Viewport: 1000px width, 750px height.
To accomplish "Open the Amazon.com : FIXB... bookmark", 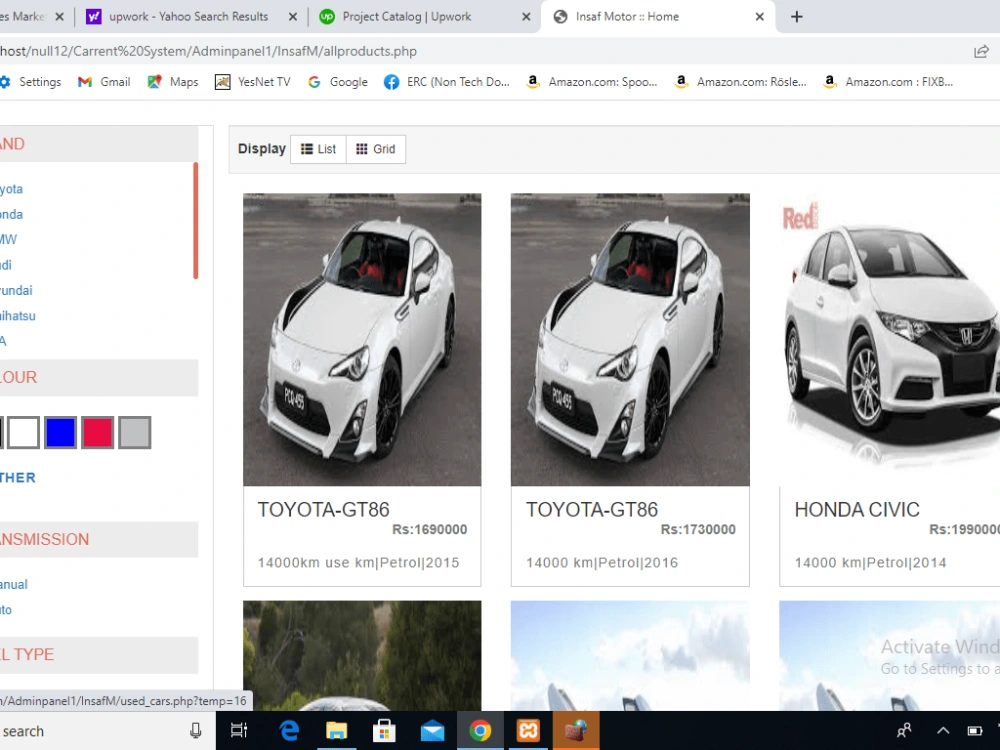I will (x=888, y=82).
